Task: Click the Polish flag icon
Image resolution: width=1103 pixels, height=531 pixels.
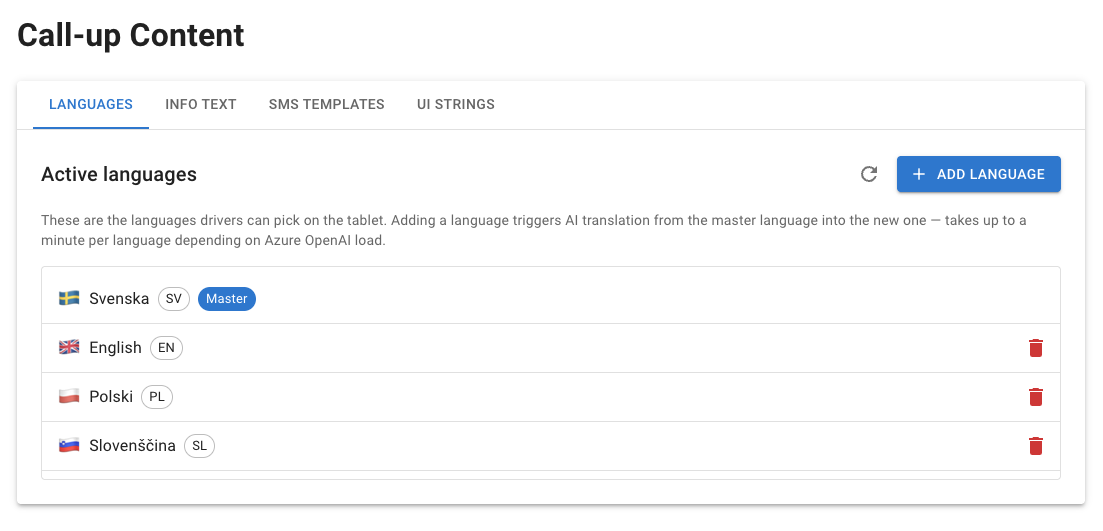Action: 69,397
